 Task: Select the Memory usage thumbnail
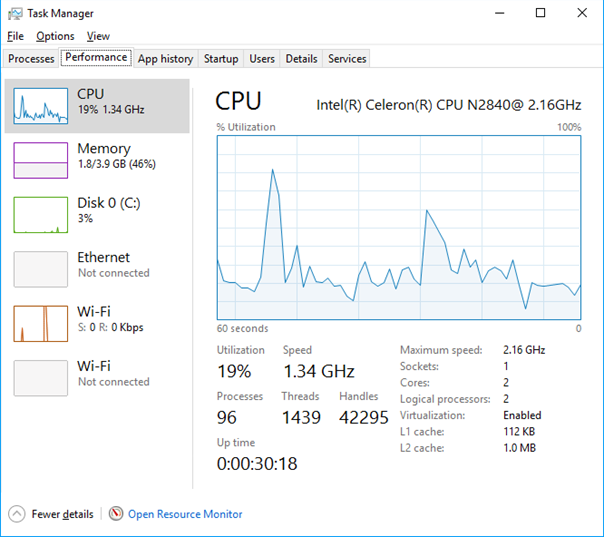(40, 158)
